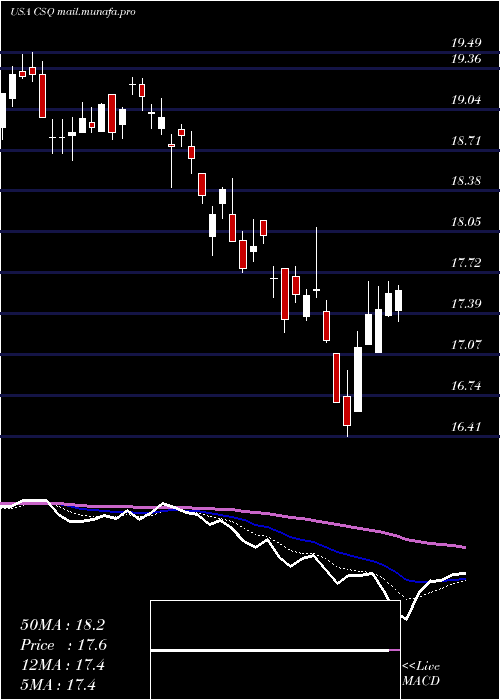Click the 17.07 price level label
The width and height of the screenshot is (500, 700).
(466, 345)
